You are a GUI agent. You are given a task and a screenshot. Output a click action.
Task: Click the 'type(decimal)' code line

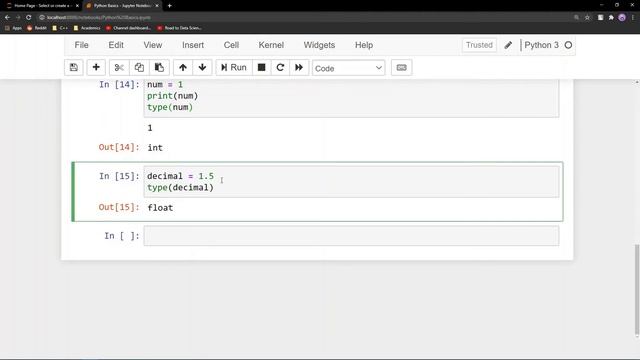(x=180, y=188)
